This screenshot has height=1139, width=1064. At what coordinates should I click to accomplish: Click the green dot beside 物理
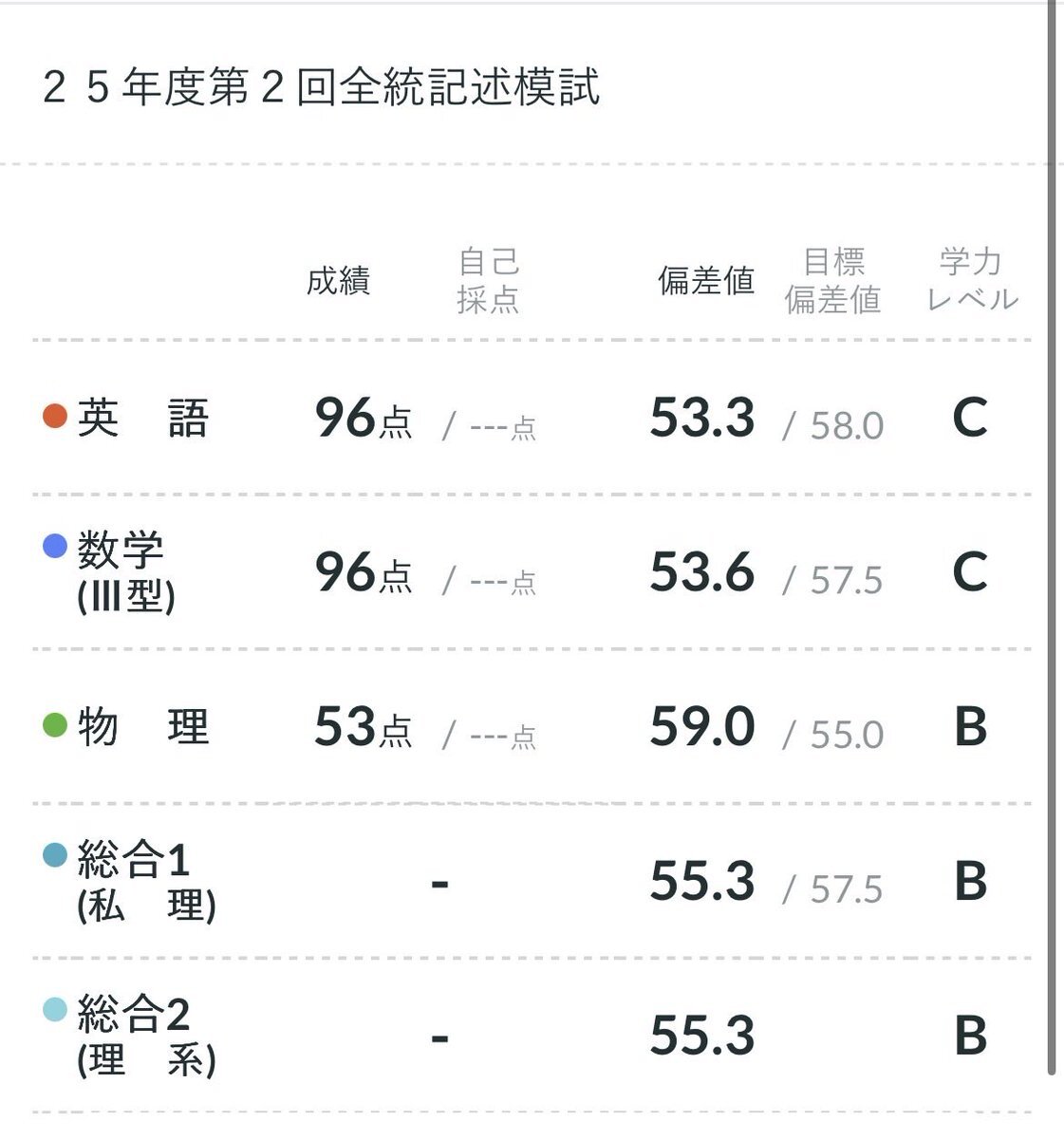(55, 726)
